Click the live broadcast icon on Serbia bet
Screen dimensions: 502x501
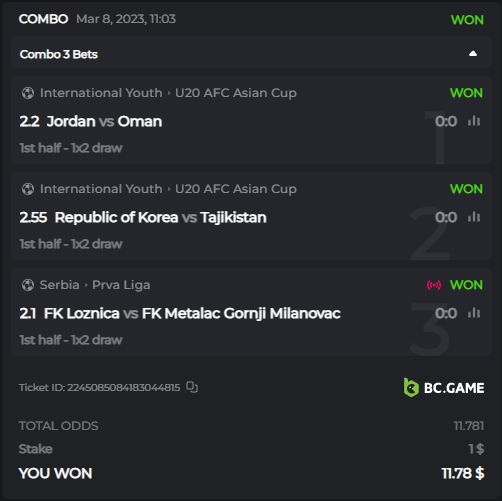pyautogui.click(x=434, y=285)
